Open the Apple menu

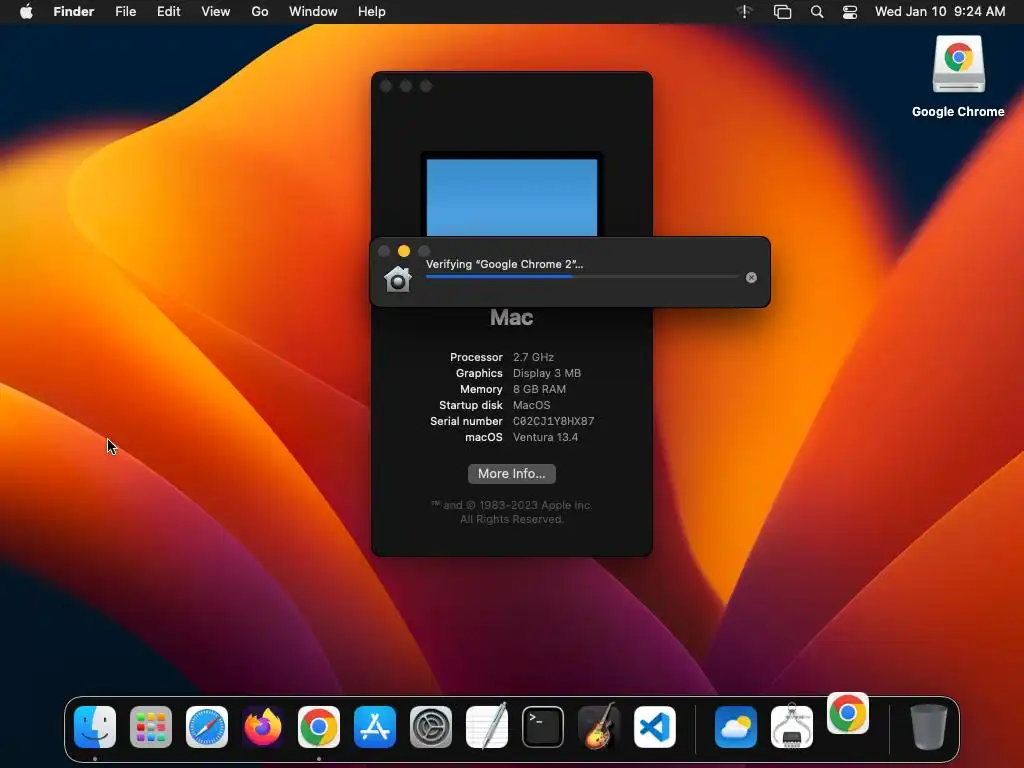(x=26, y=12)
